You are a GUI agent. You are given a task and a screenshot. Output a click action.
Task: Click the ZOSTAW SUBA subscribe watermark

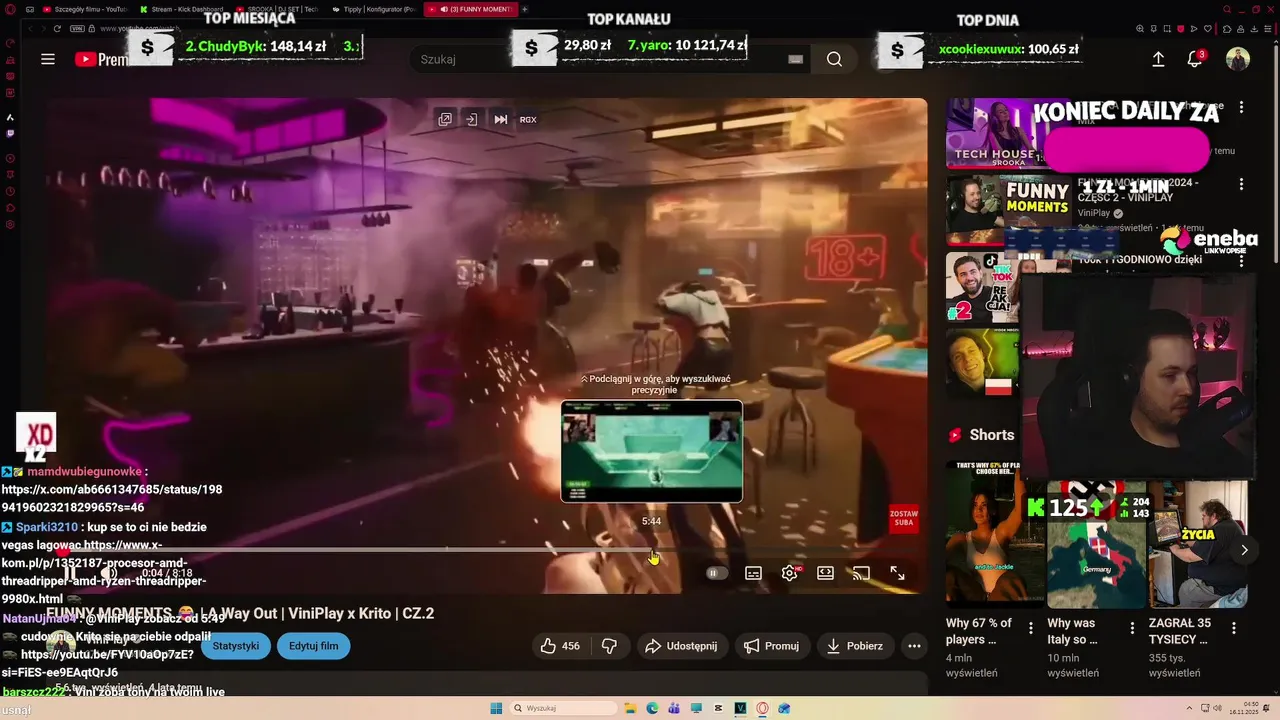[903, 519]
